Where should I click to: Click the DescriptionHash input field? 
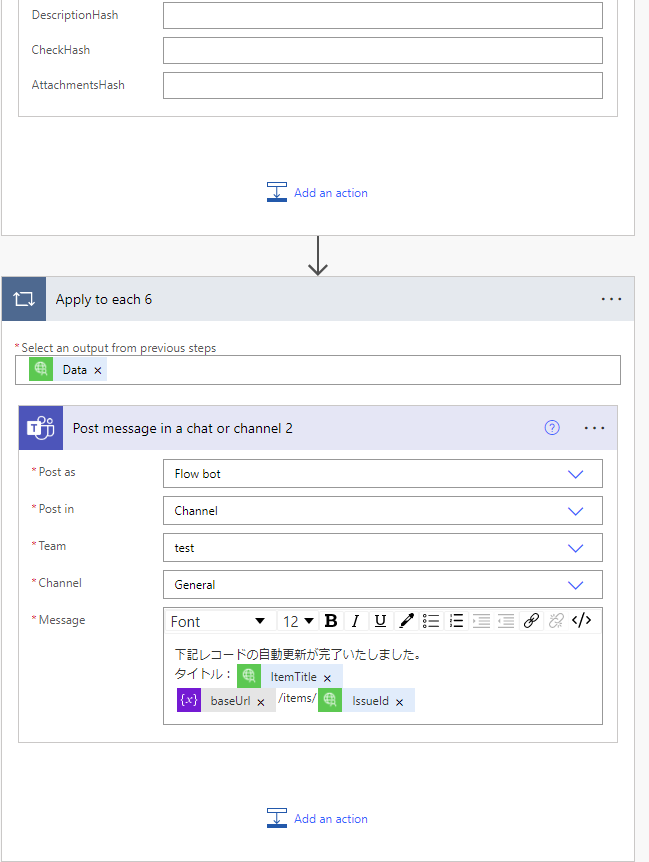(382, 15)
